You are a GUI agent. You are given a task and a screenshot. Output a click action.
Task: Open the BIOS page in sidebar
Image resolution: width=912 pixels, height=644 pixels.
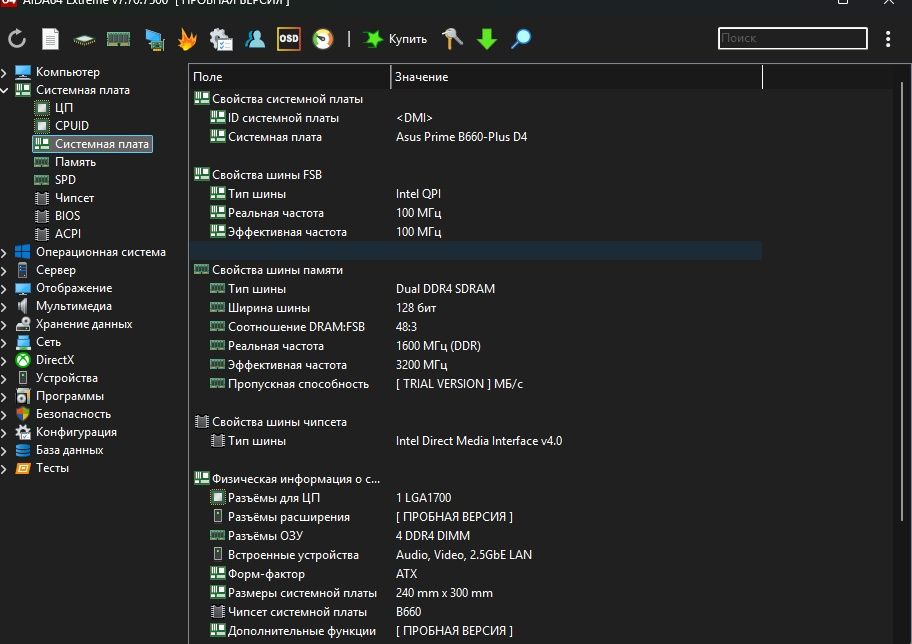point(67,216)
